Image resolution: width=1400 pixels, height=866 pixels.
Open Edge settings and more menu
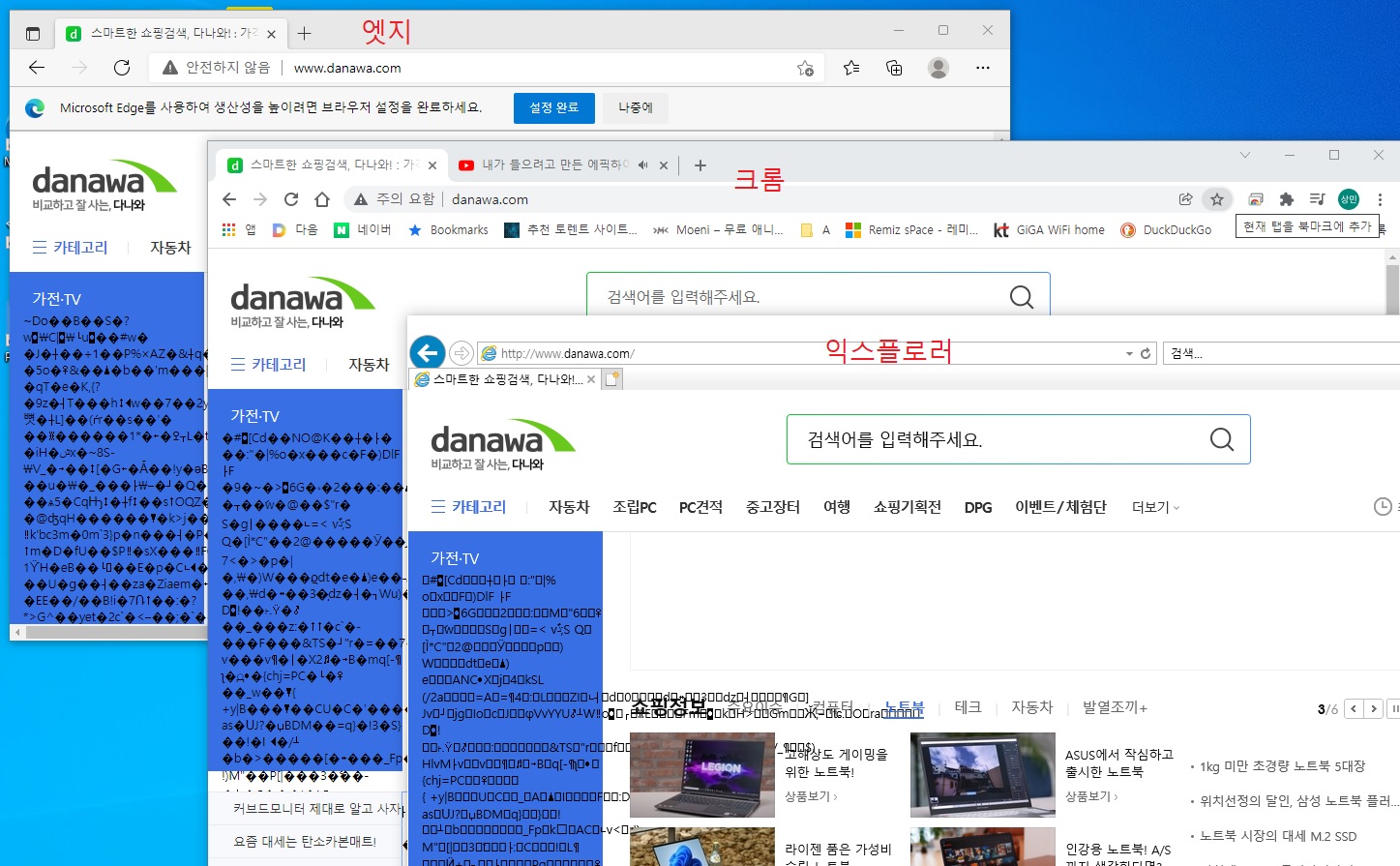pyautogui.click(x=983, y=68)
